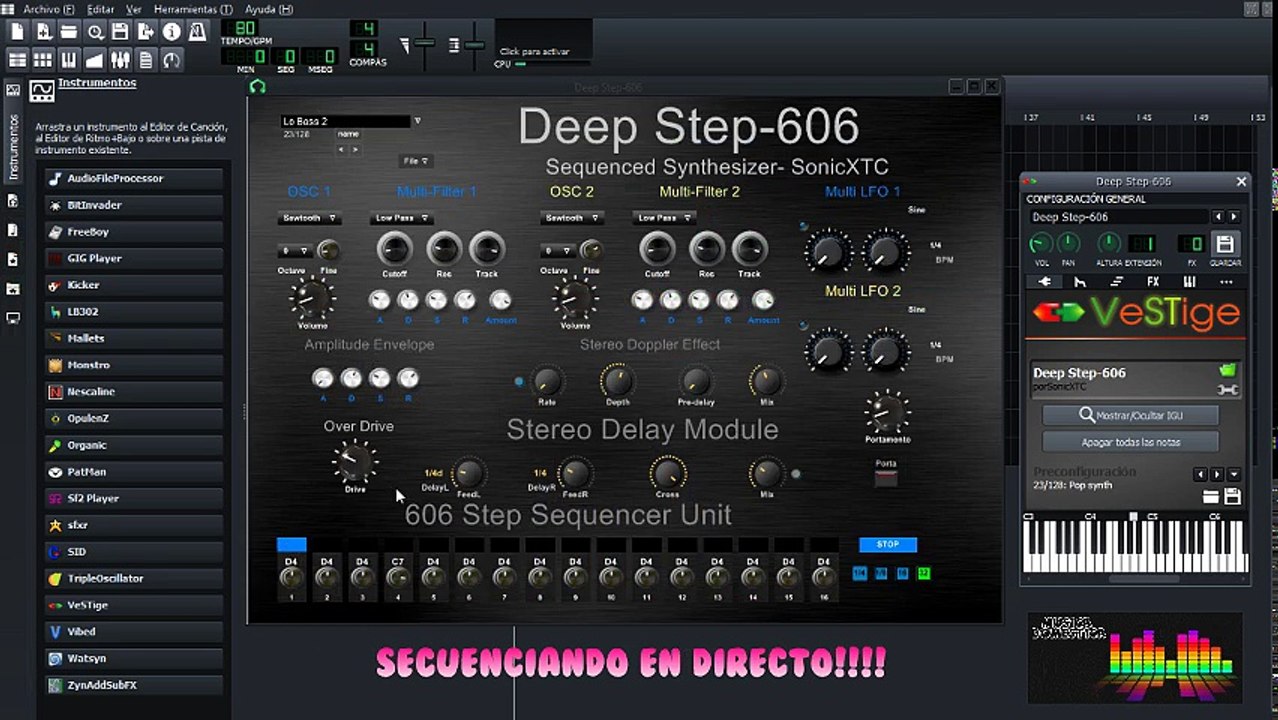Go to the next VeSTige preset arrow
Screen dimensions: 1278x720
(1217, 474)
